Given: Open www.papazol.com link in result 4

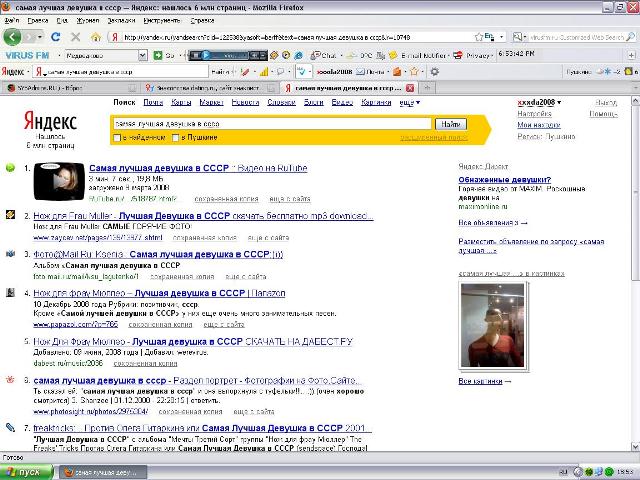Looking at the screenshot, I should [x=76, y=324].
